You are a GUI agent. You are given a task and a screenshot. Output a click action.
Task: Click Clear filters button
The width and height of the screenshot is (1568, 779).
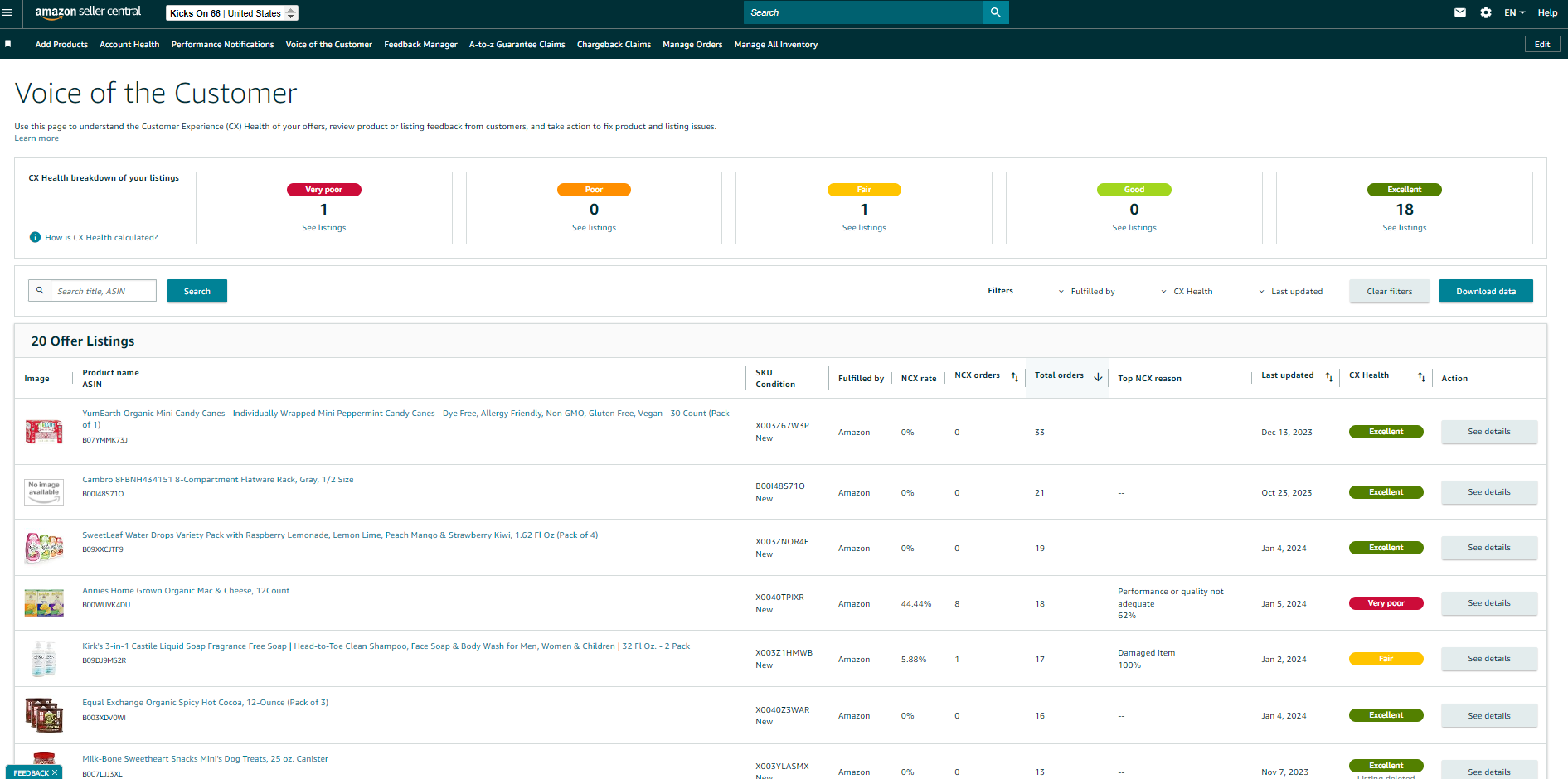coord(1389,291)
